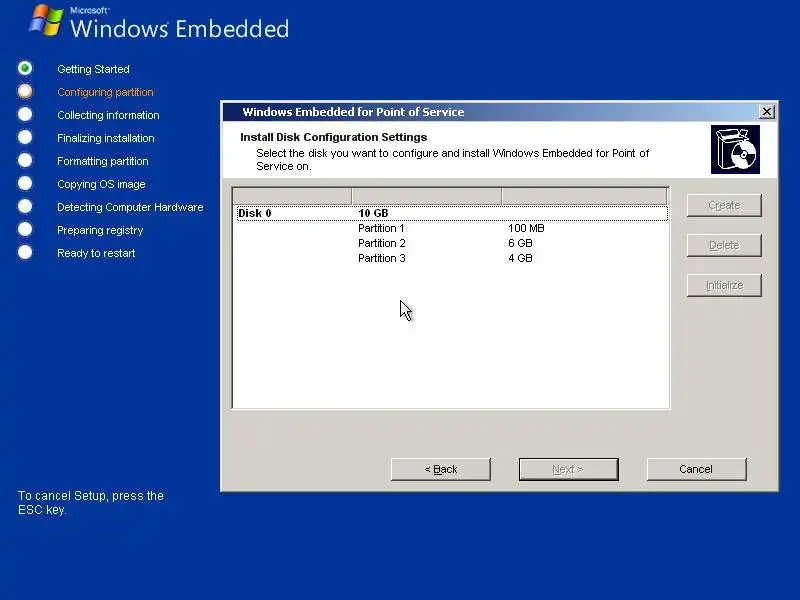Click the Collecting information step bullet
Image resolution: width=800 pixels, height=600 pixels.
coord(24,114)
